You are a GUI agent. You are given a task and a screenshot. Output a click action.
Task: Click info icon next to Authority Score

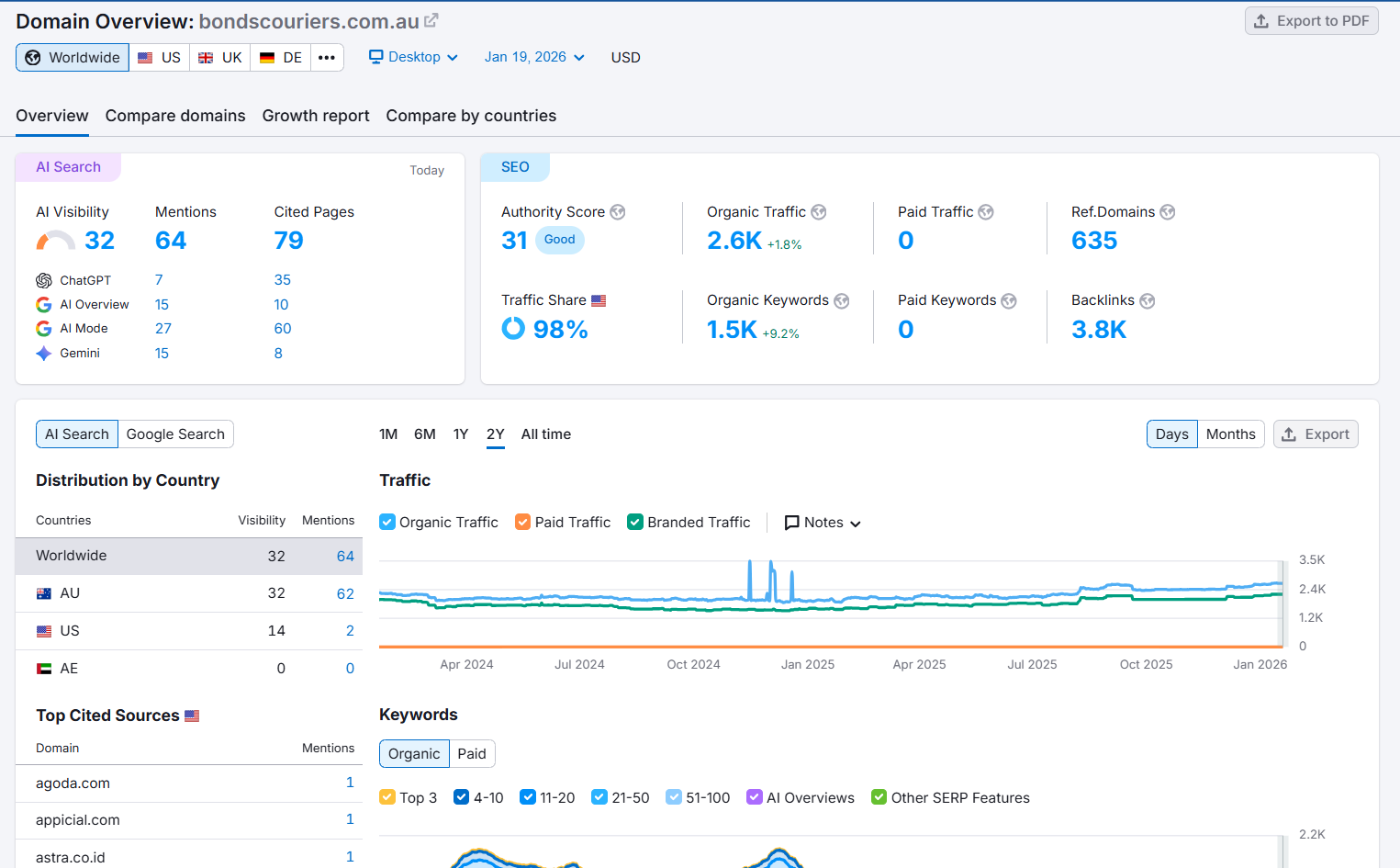click(618, 212)
